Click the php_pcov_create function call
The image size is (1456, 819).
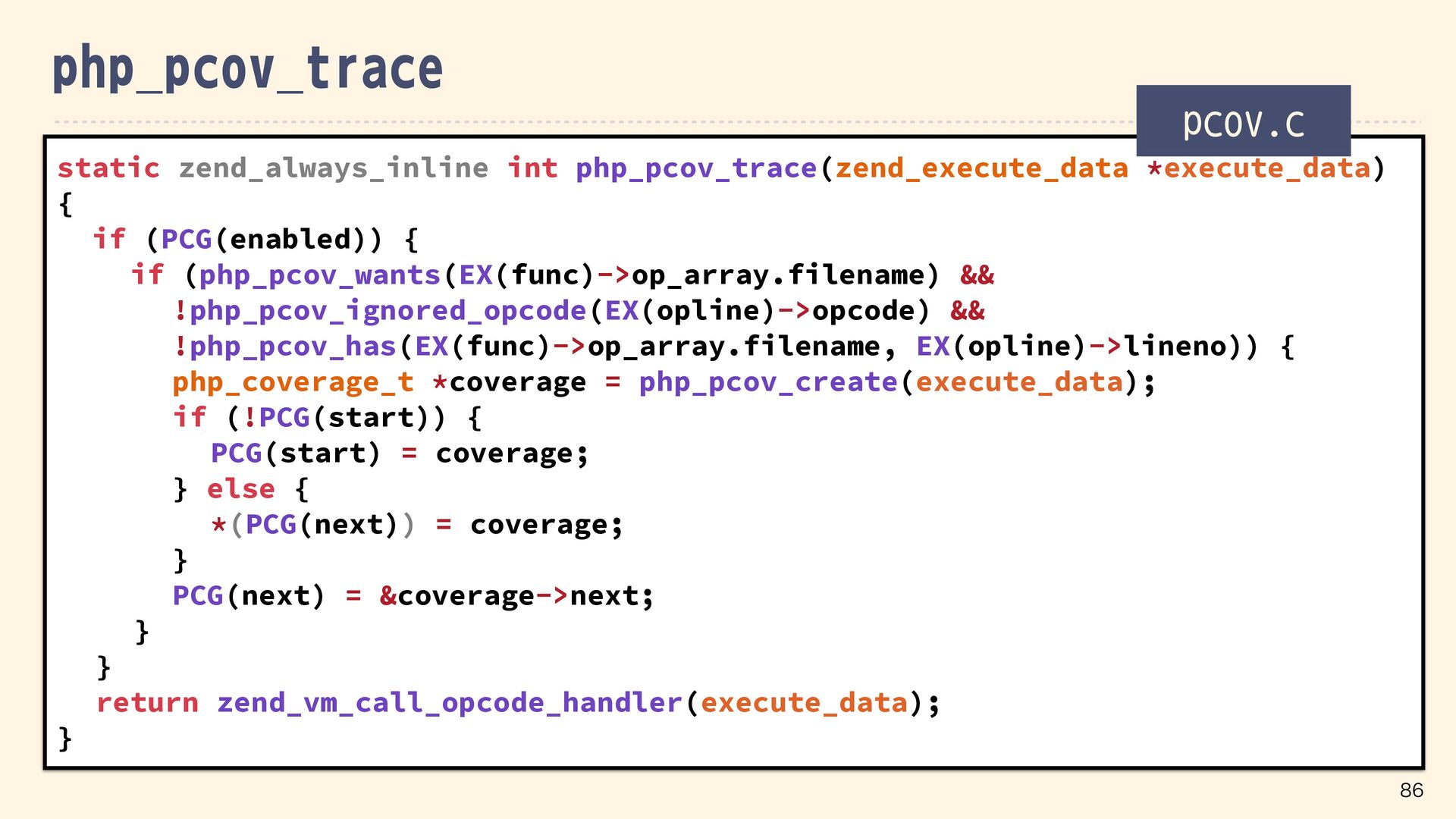click(767, 381)
